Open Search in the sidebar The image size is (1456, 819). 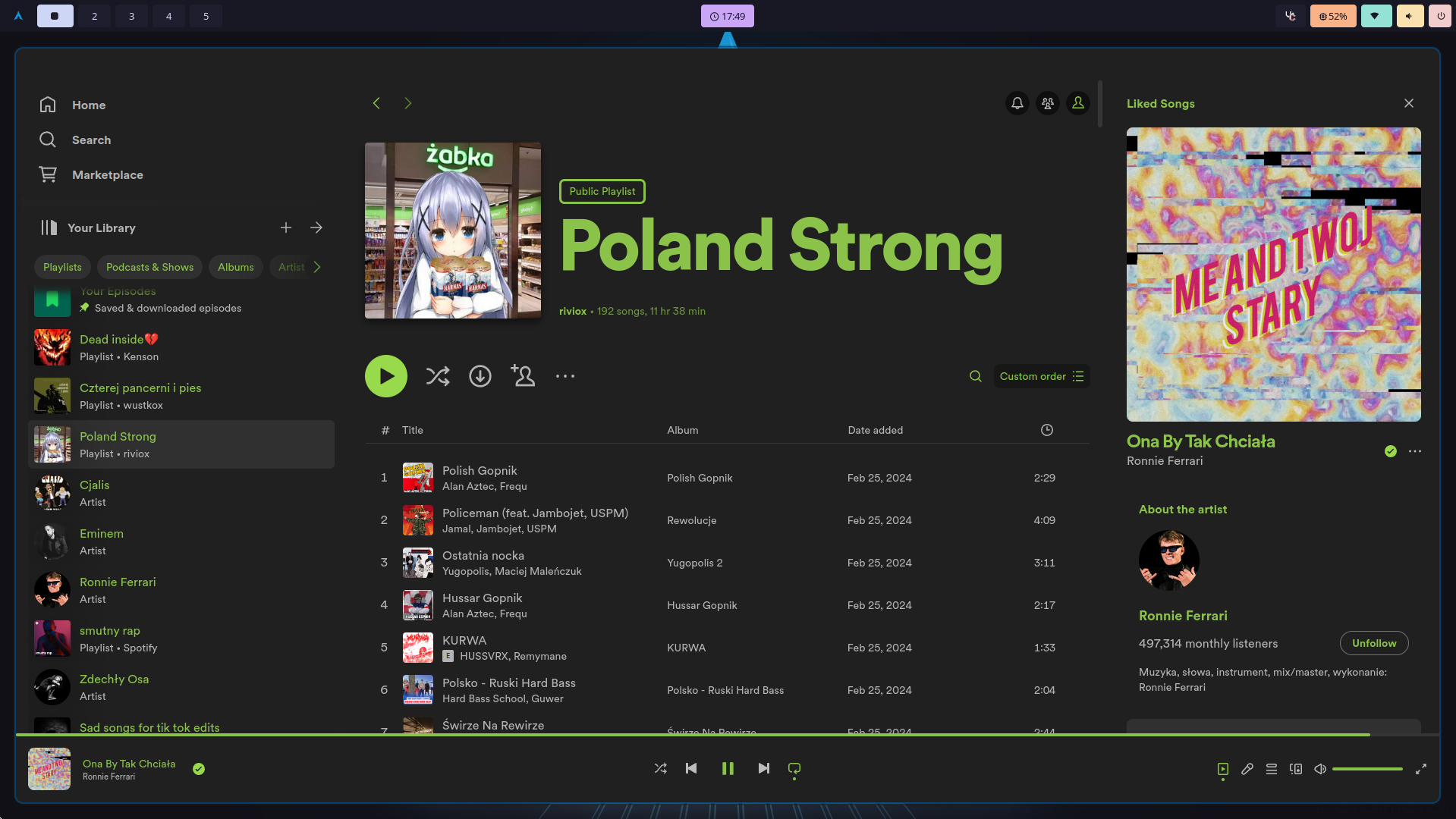[74, 140]
